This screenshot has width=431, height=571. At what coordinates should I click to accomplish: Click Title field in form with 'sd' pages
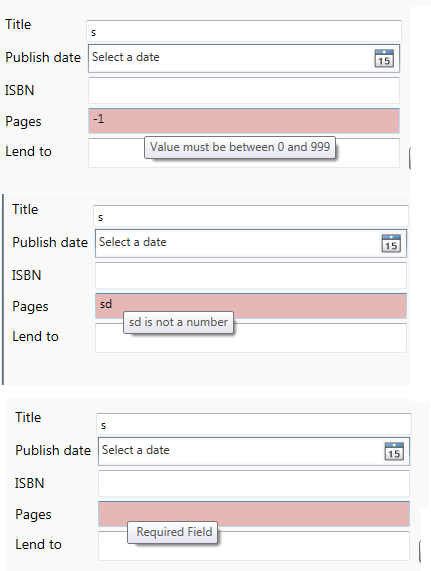pyautogui.click(x=251, y=216)
